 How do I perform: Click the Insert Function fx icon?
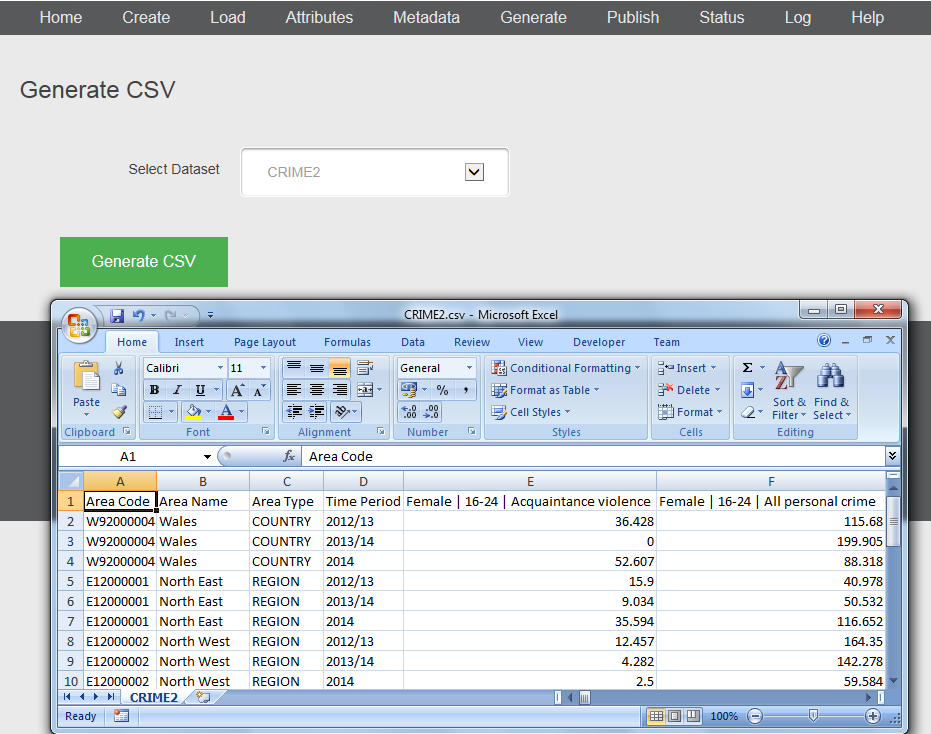[289, 456]
